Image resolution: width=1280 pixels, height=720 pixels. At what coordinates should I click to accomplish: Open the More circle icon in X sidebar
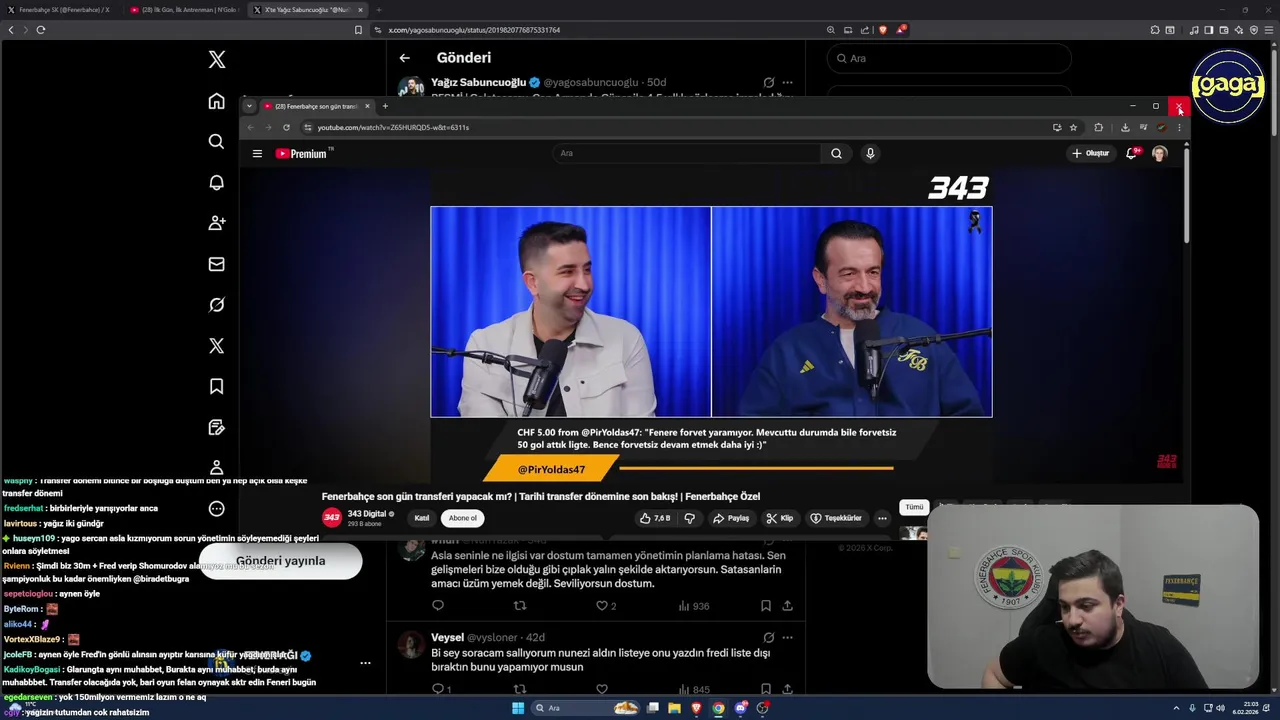pos(216,509)
